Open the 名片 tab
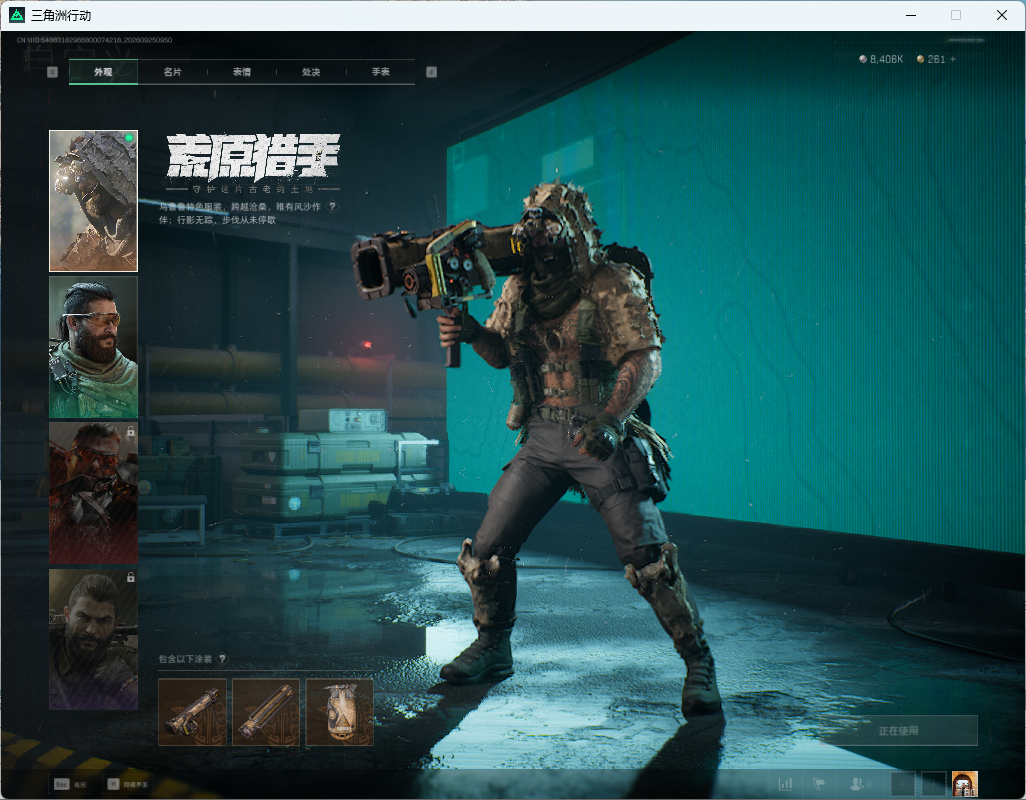Image resolution: width=1026 pixels, height=800 pixels. (173, 72)
